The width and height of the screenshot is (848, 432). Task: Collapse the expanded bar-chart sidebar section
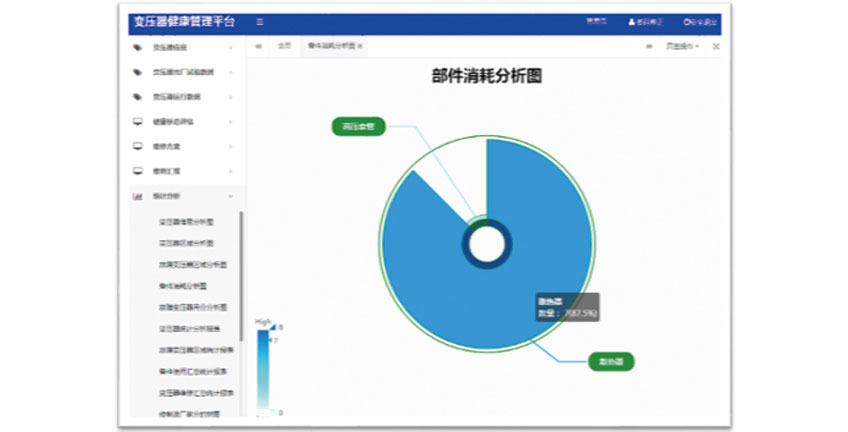231,196
